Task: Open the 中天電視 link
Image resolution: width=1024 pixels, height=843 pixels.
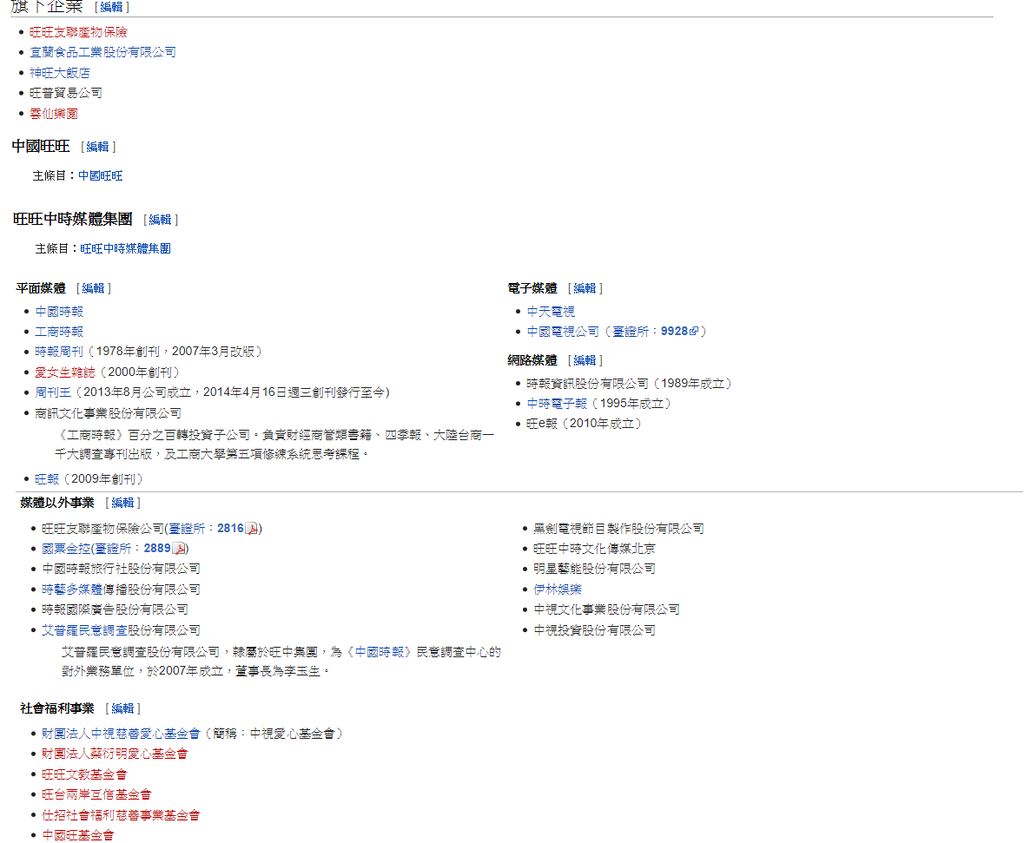Action: coord(551,311)
